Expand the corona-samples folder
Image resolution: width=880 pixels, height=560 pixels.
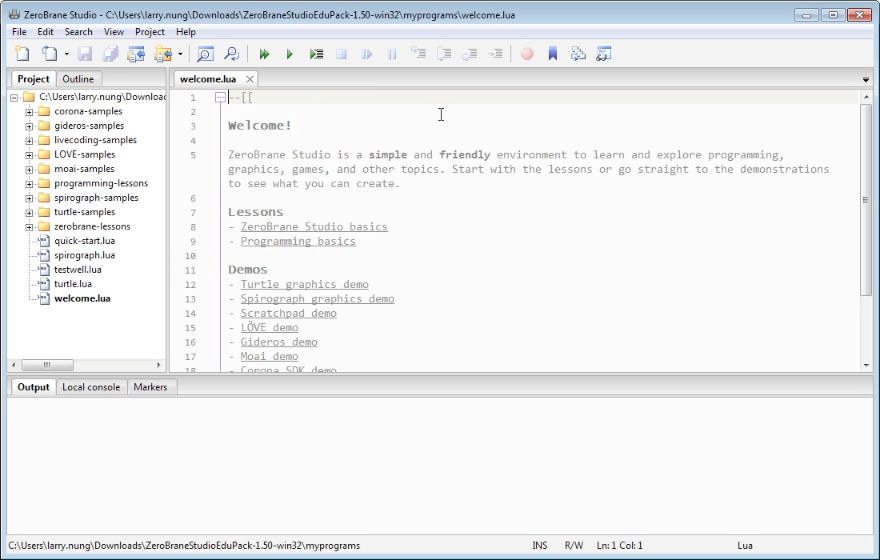[x=29, y=112]
